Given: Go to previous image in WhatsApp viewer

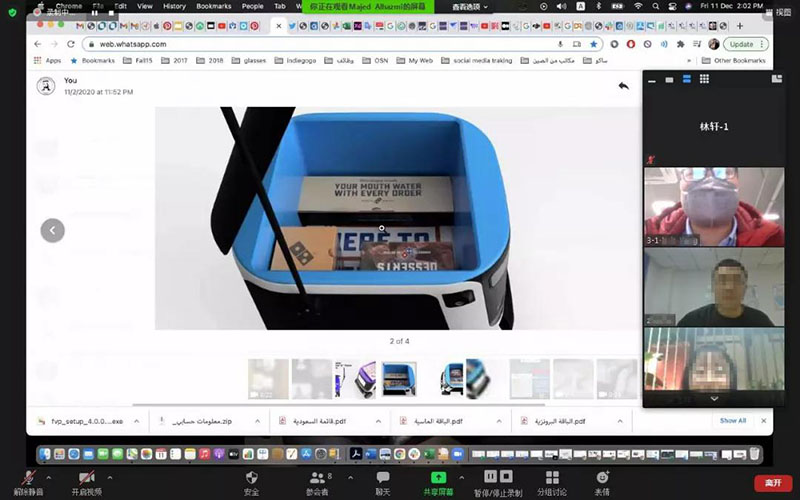Looking at the screenshot, I should [53, 231].
